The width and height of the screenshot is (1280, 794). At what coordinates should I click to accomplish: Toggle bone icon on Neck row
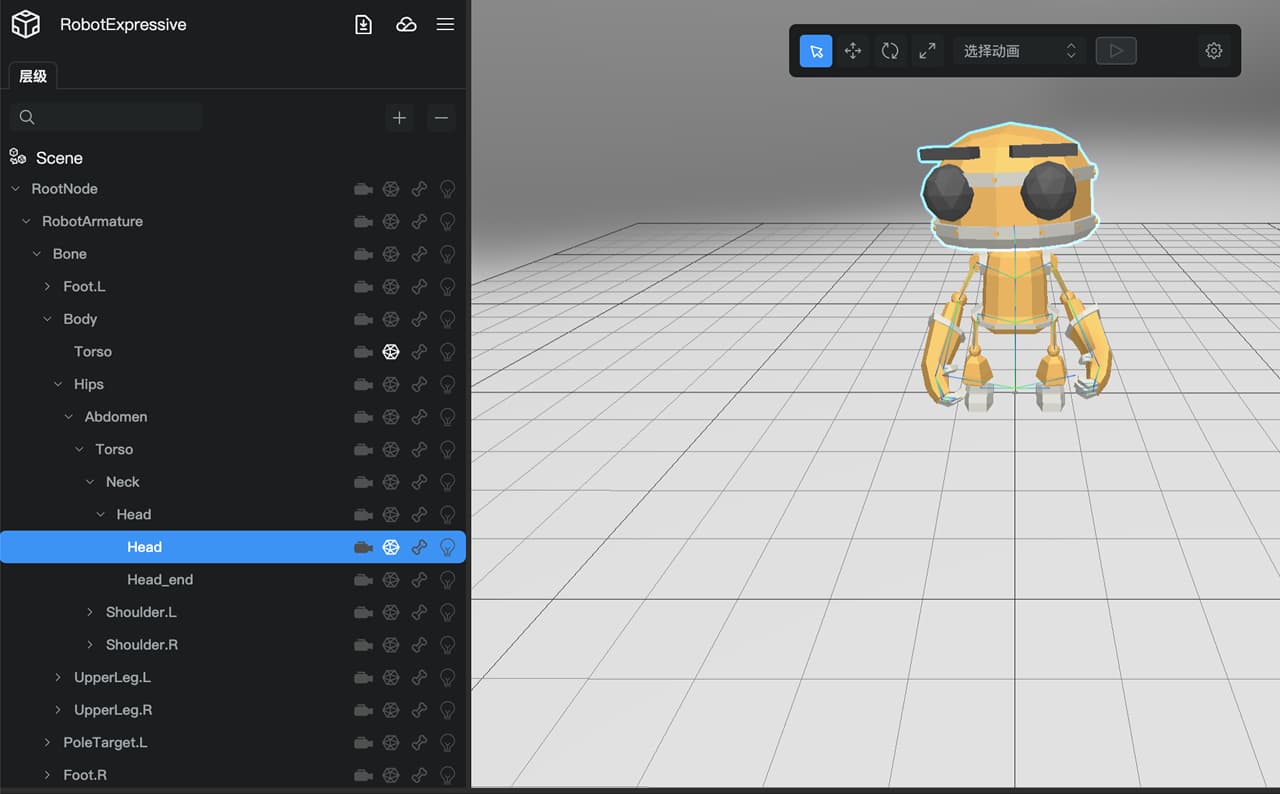420,482
